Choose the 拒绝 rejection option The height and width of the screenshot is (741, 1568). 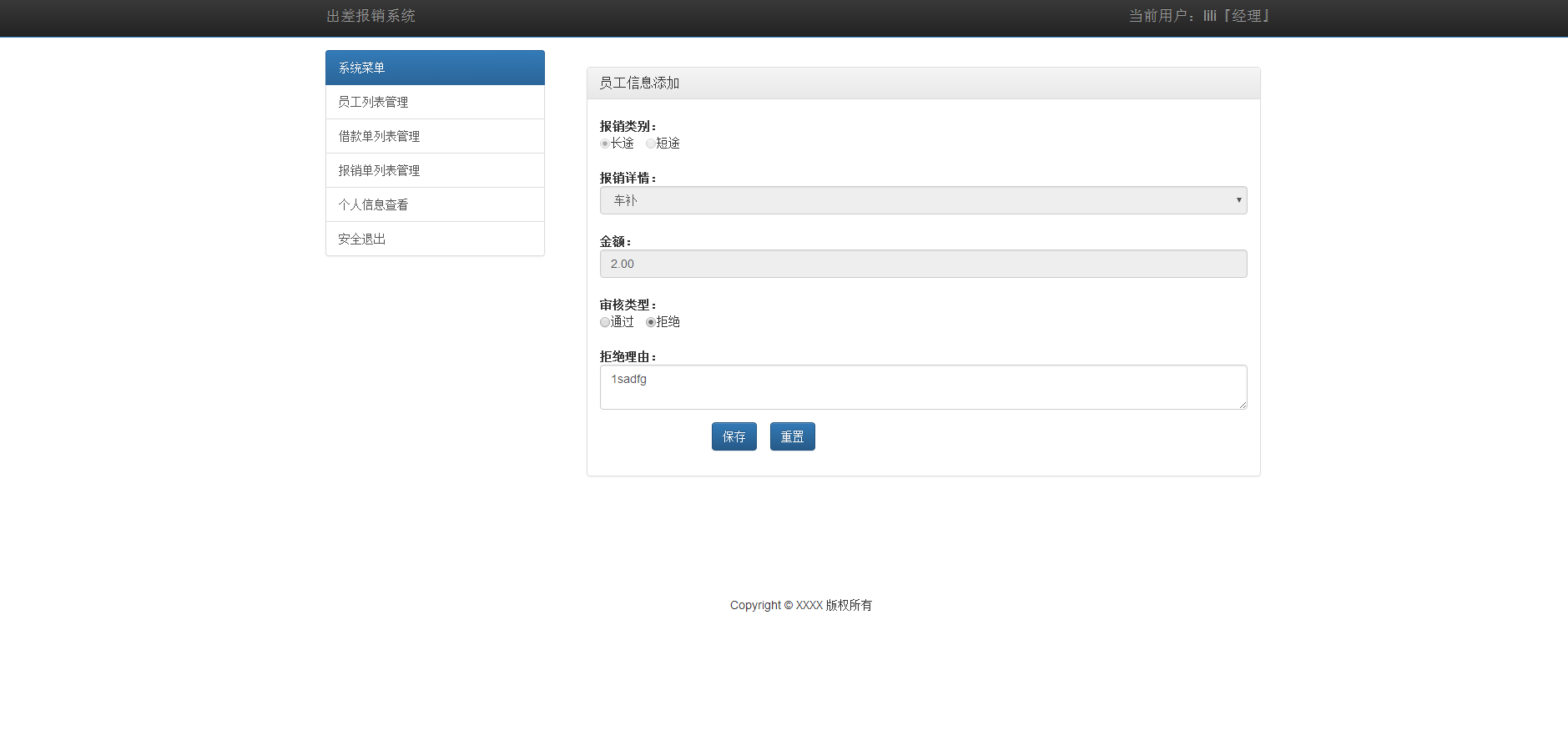(x=651, y=322)
